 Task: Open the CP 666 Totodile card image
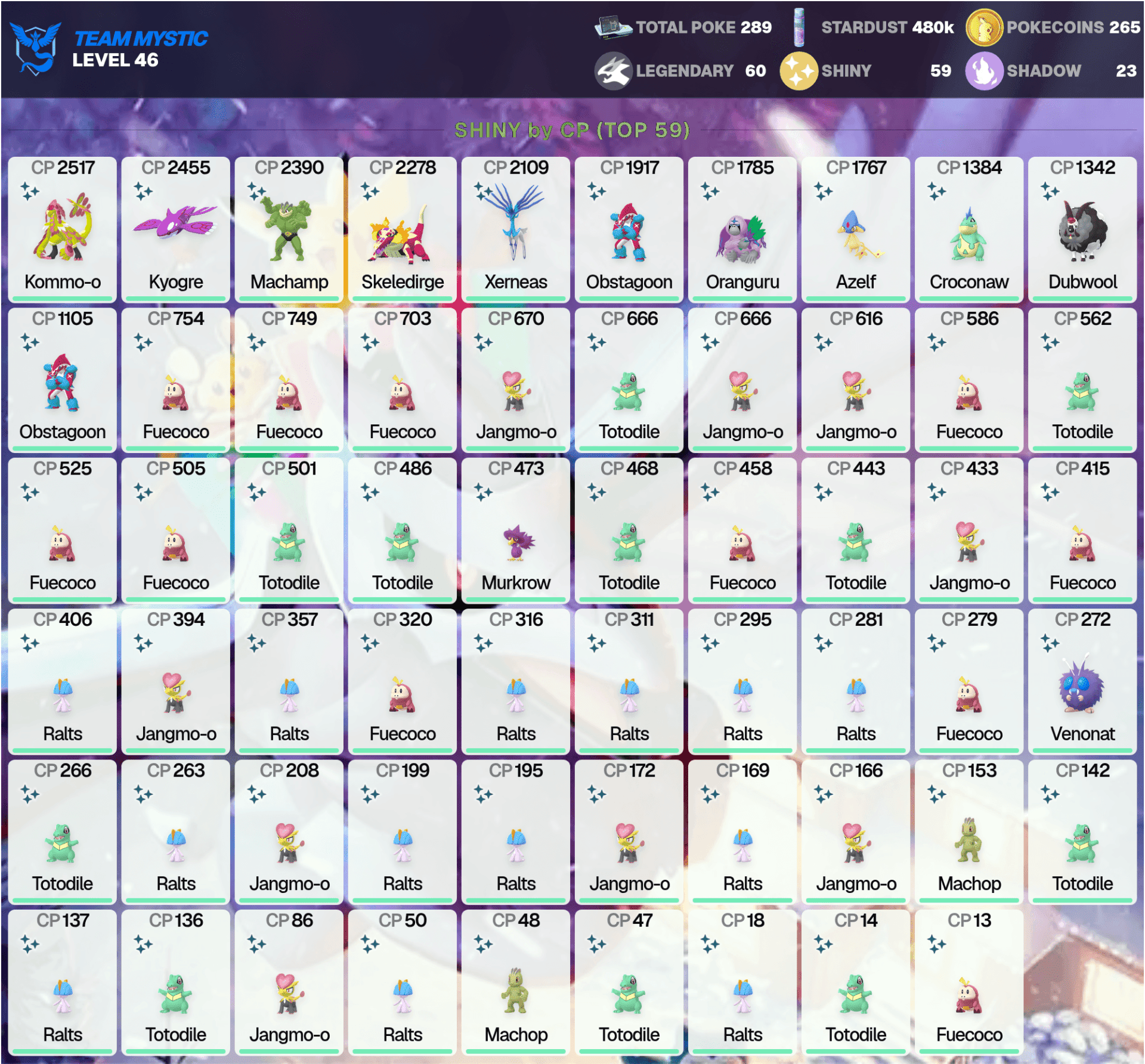628,392
